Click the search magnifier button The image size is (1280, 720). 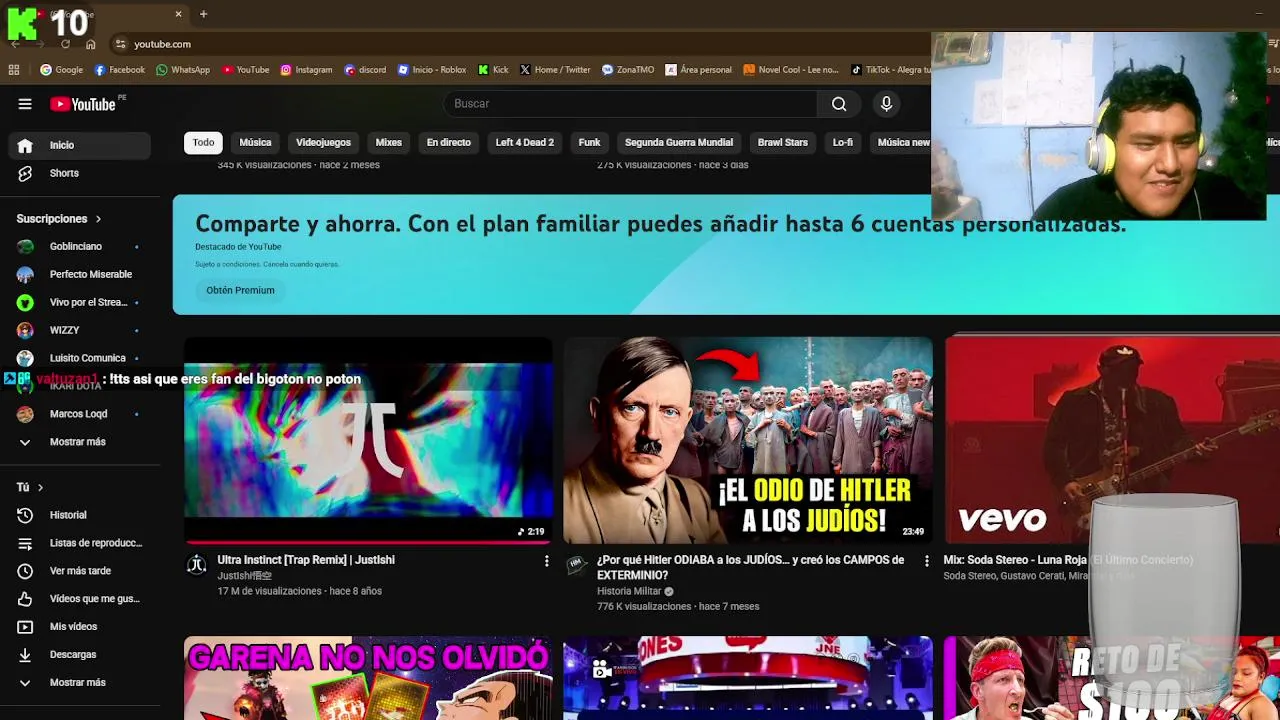pyautogui.click(x=839, y=104)
